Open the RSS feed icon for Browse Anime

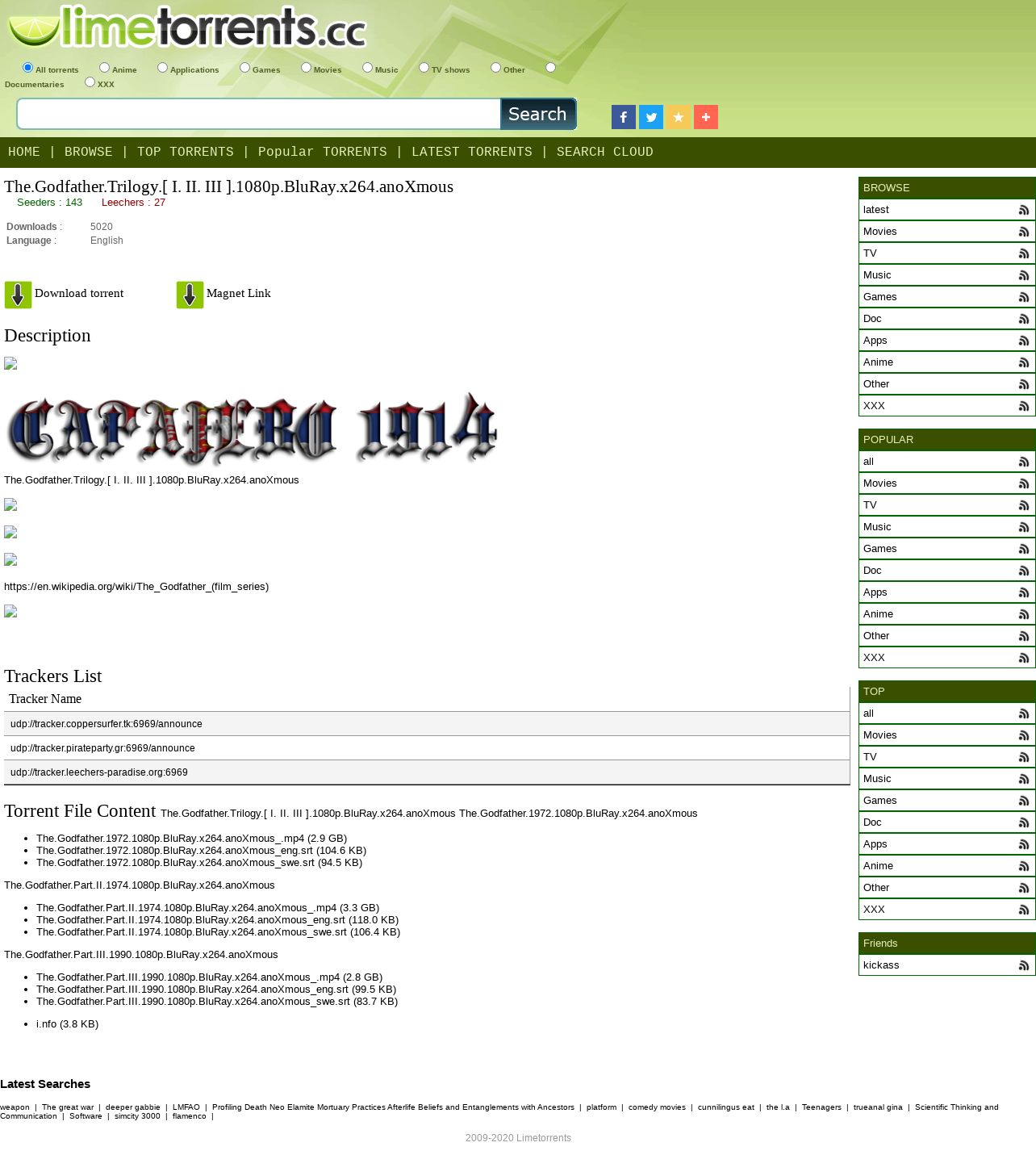point(1024,362)
